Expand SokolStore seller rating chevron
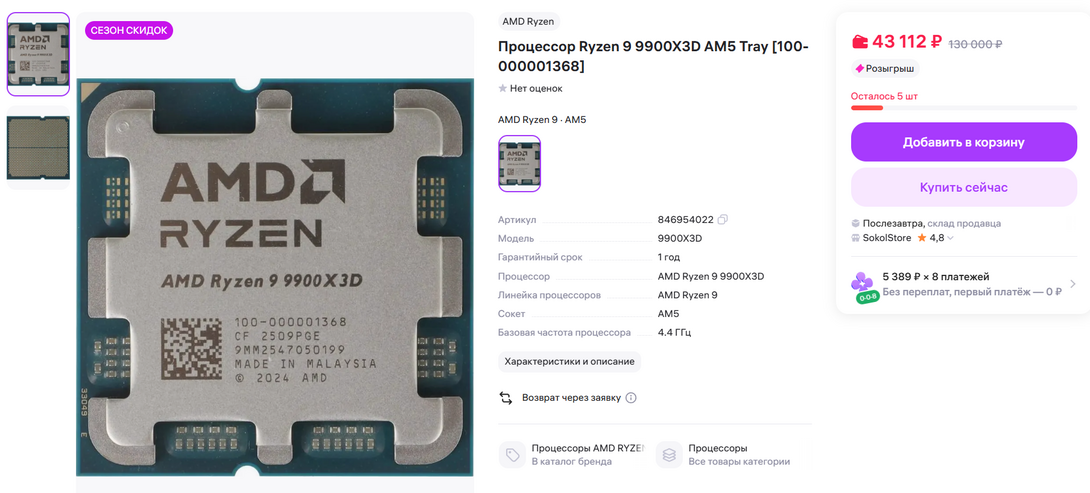Image resolution: width=1090 pixels, height=493 pixels. pos(950,238)
